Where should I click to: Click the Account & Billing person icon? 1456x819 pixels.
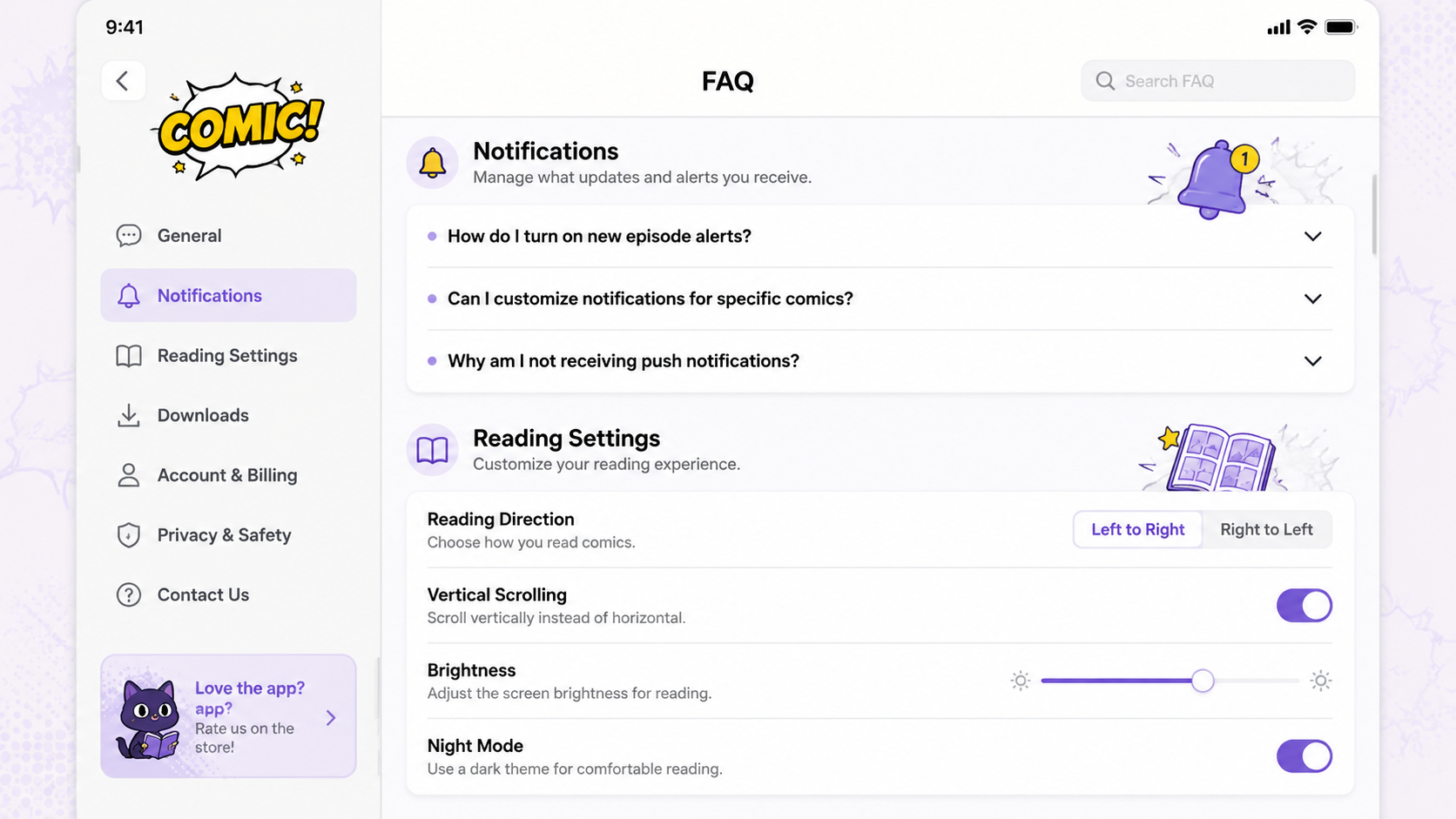coord(129,475)
